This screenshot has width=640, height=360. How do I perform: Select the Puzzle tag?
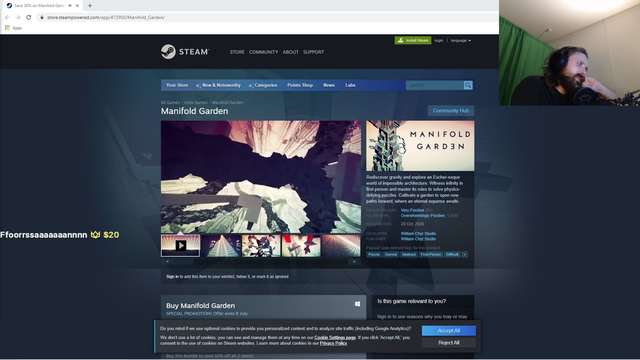pyautogui.click(x=373, y=254)
